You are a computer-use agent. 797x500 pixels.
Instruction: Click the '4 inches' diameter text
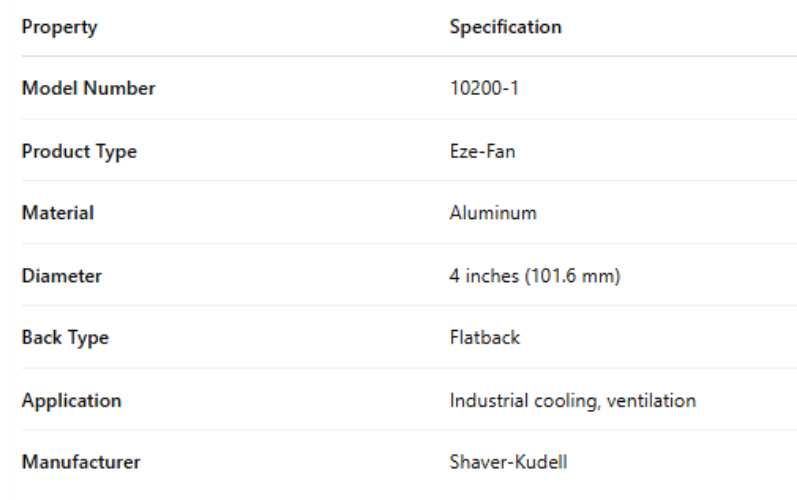coord(482,276)
